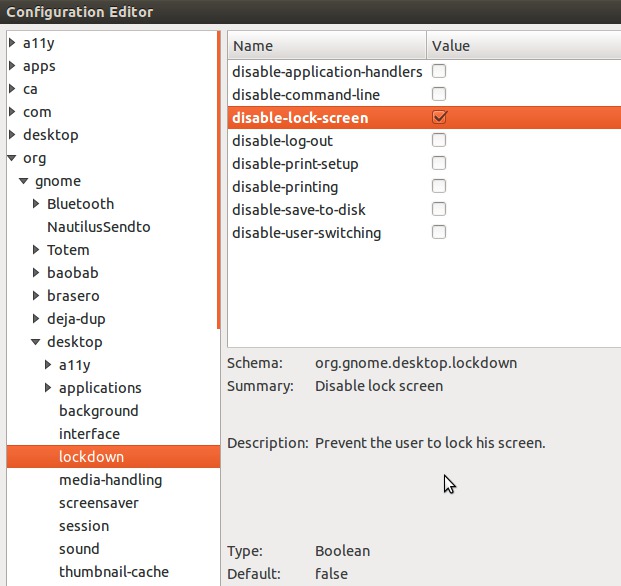
Task: Toggle disable-printing checkbox
Action: click(439, 186)
